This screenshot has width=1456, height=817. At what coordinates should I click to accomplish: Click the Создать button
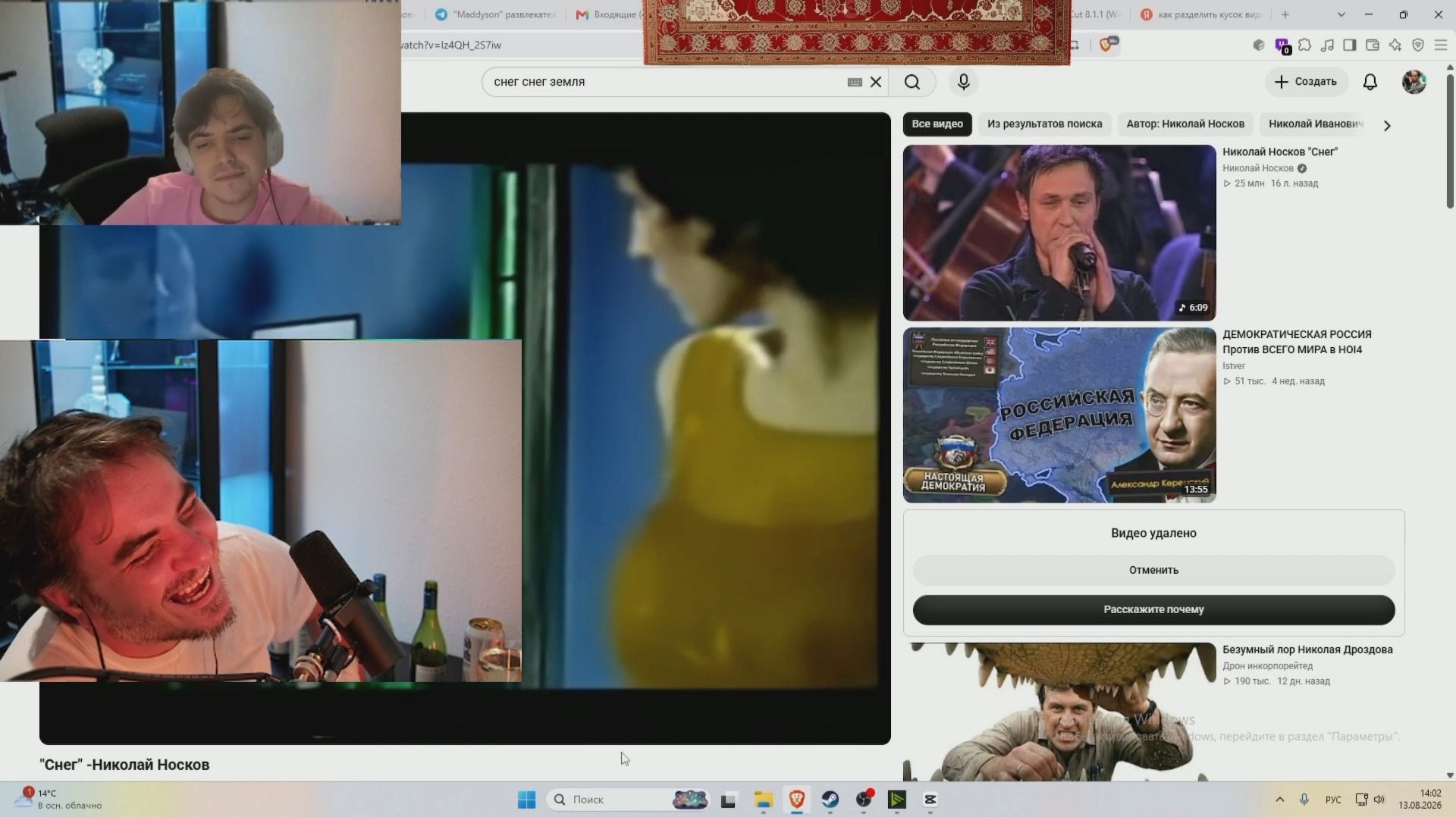coord(1306,82)
